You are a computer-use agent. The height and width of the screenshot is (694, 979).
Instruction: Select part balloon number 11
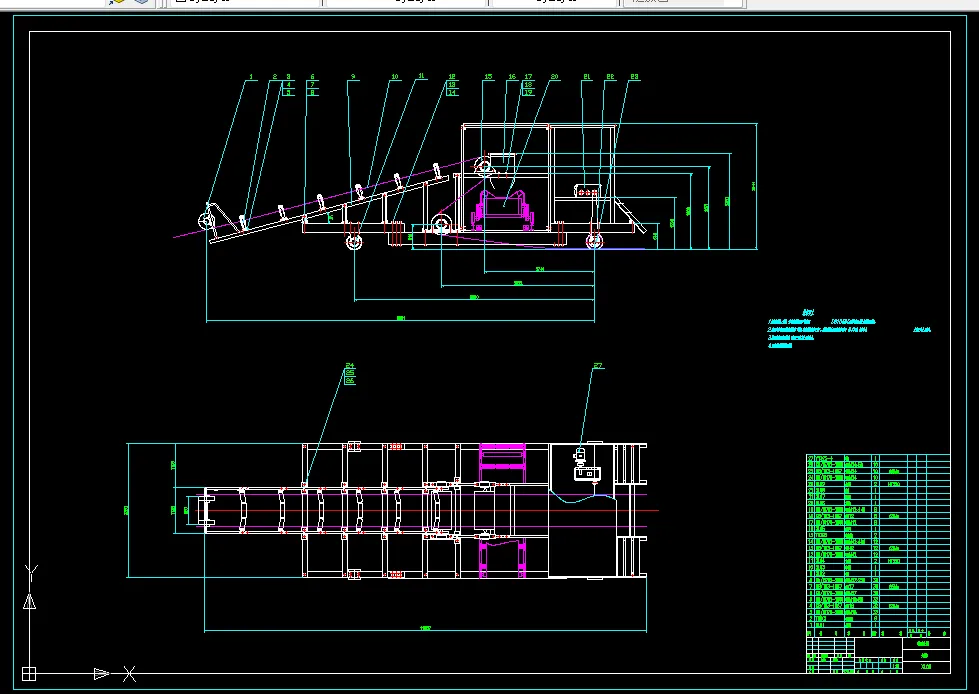tap(421, 77)
